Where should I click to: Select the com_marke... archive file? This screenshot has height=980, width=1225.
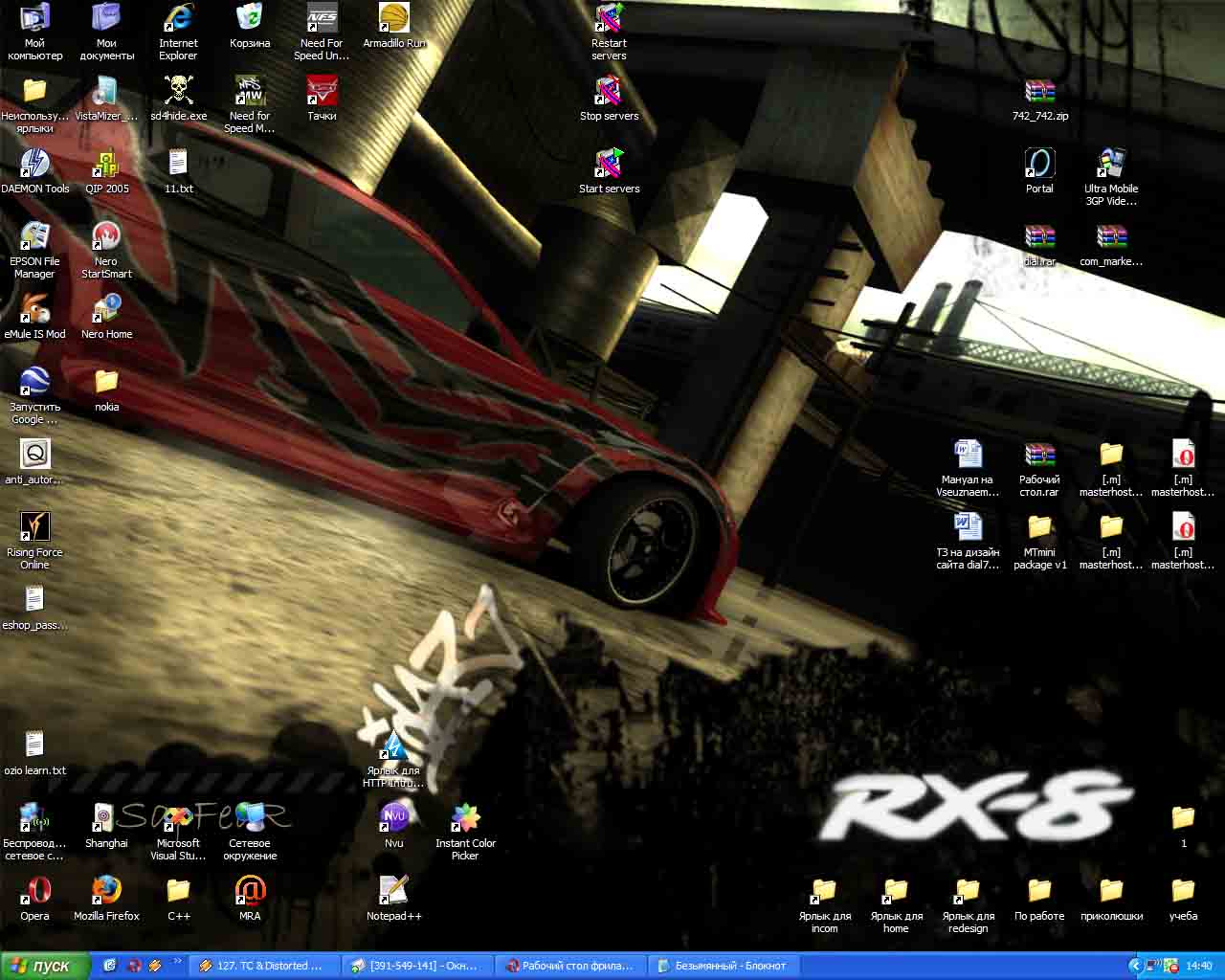(1111, 245)
